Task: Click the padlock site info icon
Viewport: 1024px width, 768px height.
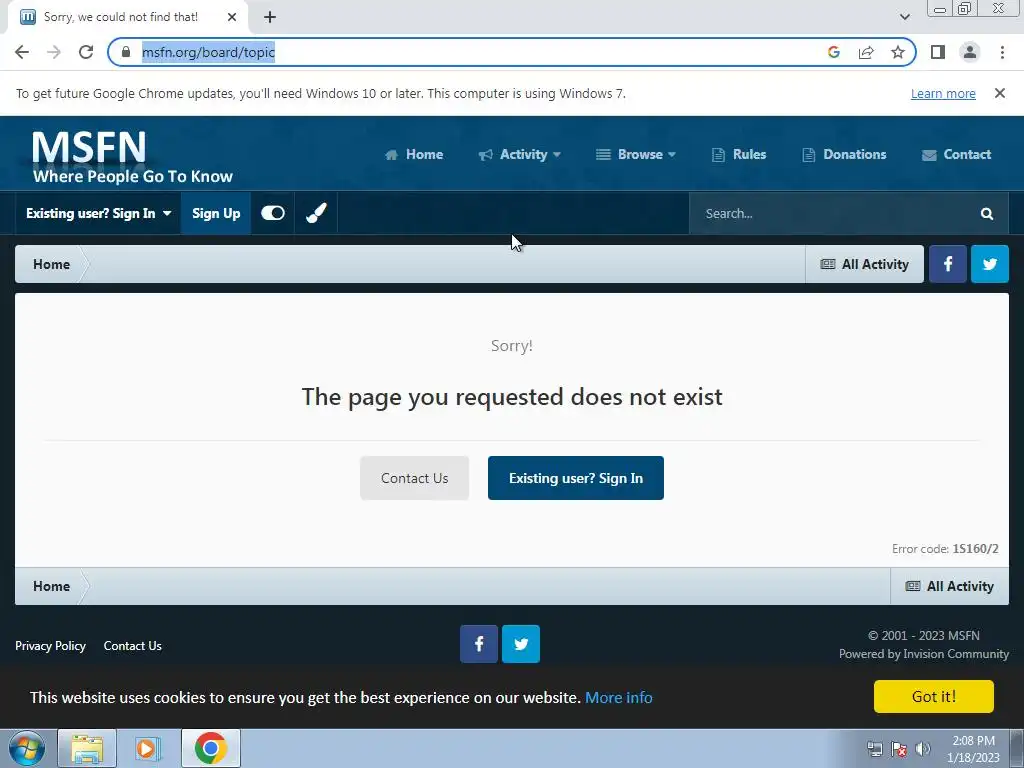Action: pos(126,52)
